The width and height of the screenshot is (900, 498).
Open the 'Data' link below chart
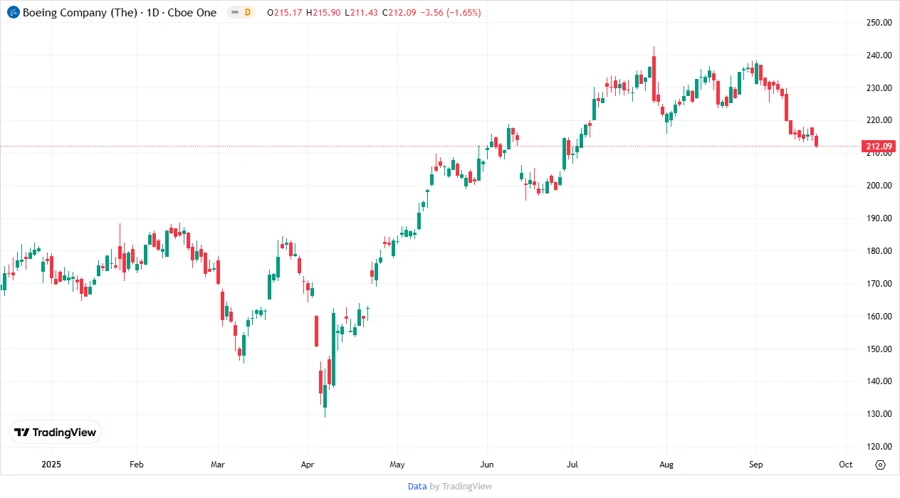417,487
